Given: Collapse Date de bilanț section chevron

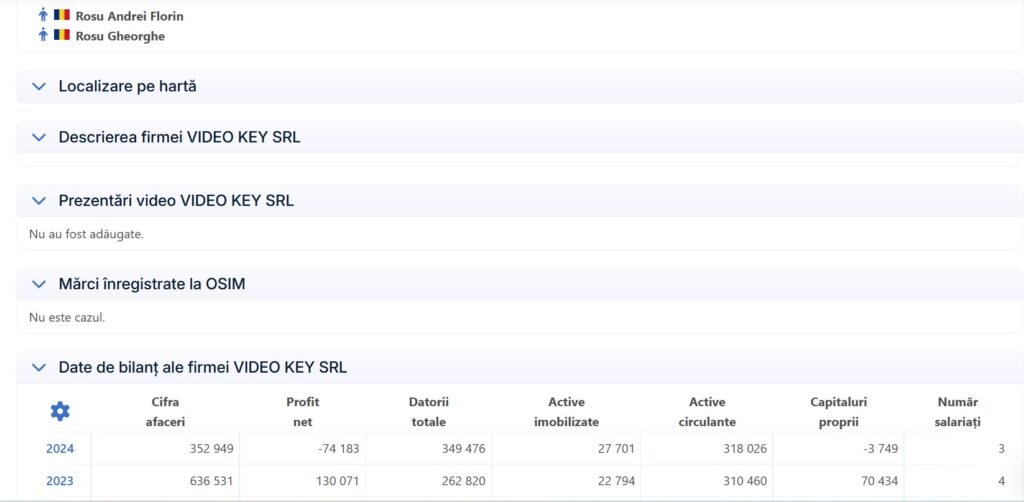Looking at the screenshot, I should pos(39,368).
